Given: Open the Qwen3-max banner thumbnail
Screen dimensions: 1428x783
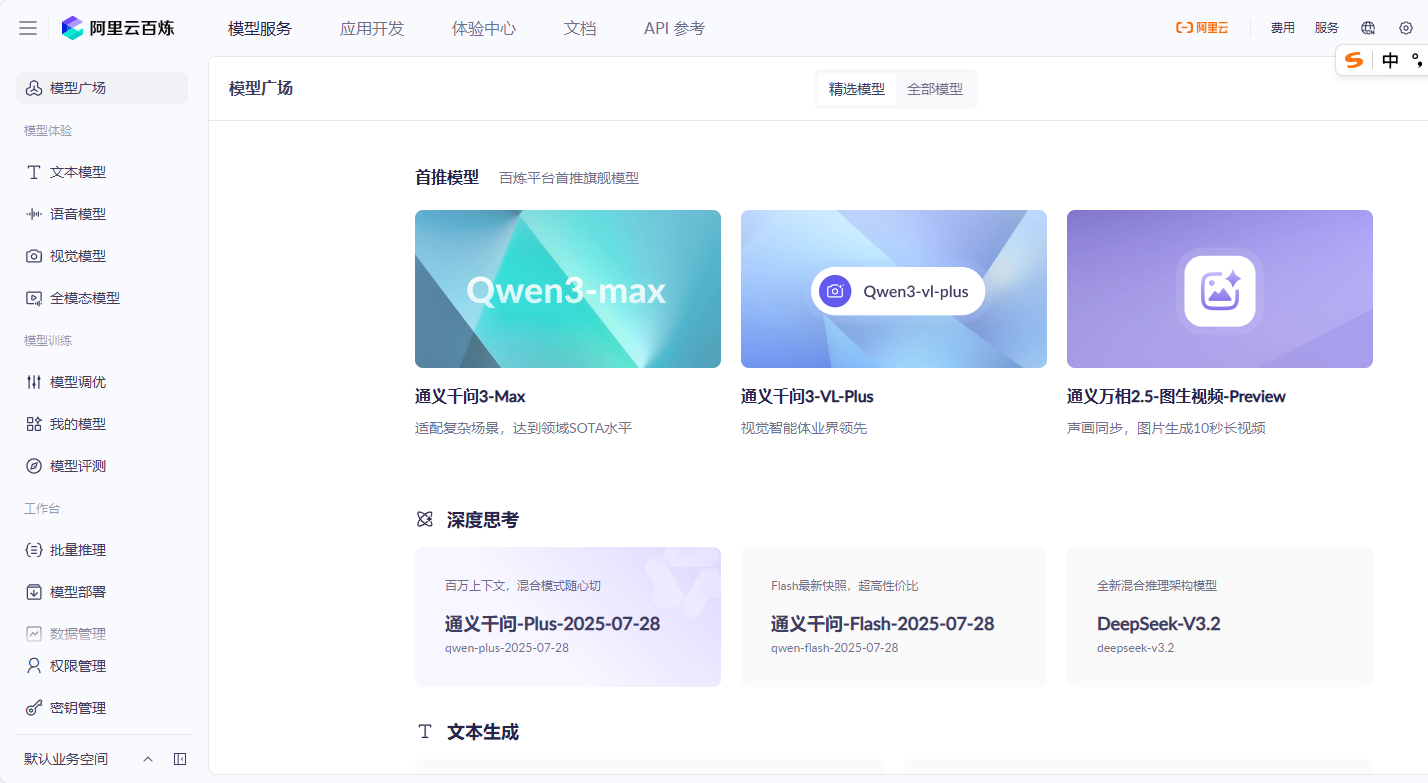Looking at the screenshot, I should [x=568, y=289].
